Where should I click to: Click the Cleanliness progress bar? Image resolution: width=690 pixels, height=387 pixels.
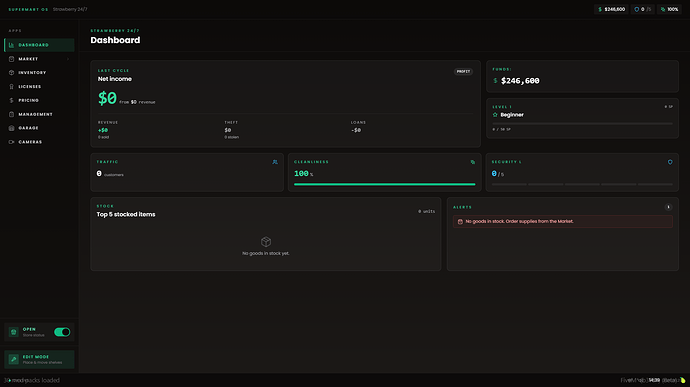(x=385, y=184)
